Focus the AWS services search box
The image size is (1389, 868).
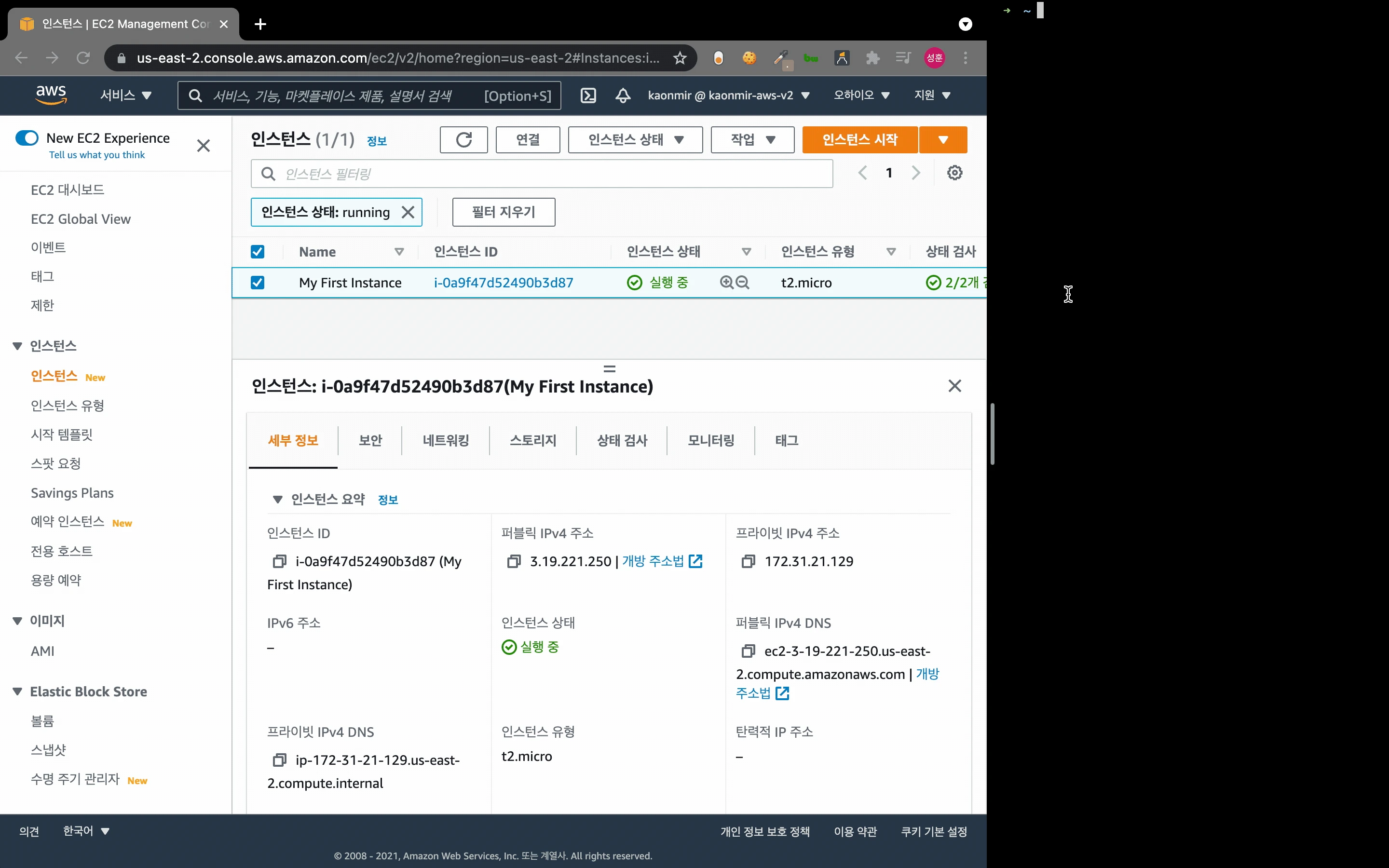(x=369, y=95)
